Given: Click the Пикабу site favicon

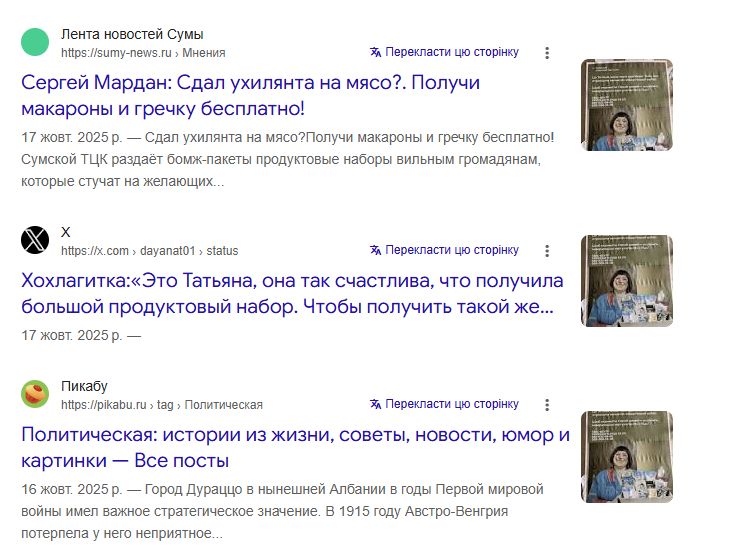Looking at the screenshot, I should [x=35, y=394].
